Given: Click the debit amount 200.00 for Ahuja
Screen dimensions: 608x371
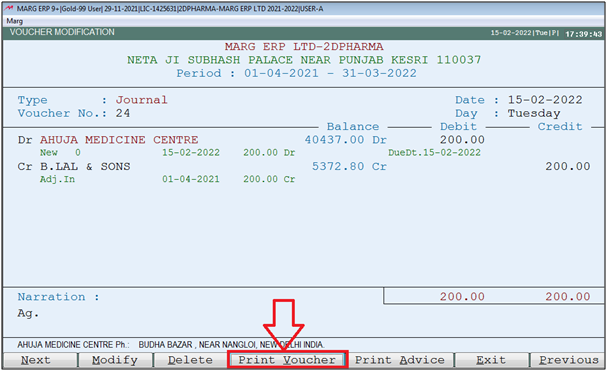Looking at the screenshot, I should click(x=462, y=140).
